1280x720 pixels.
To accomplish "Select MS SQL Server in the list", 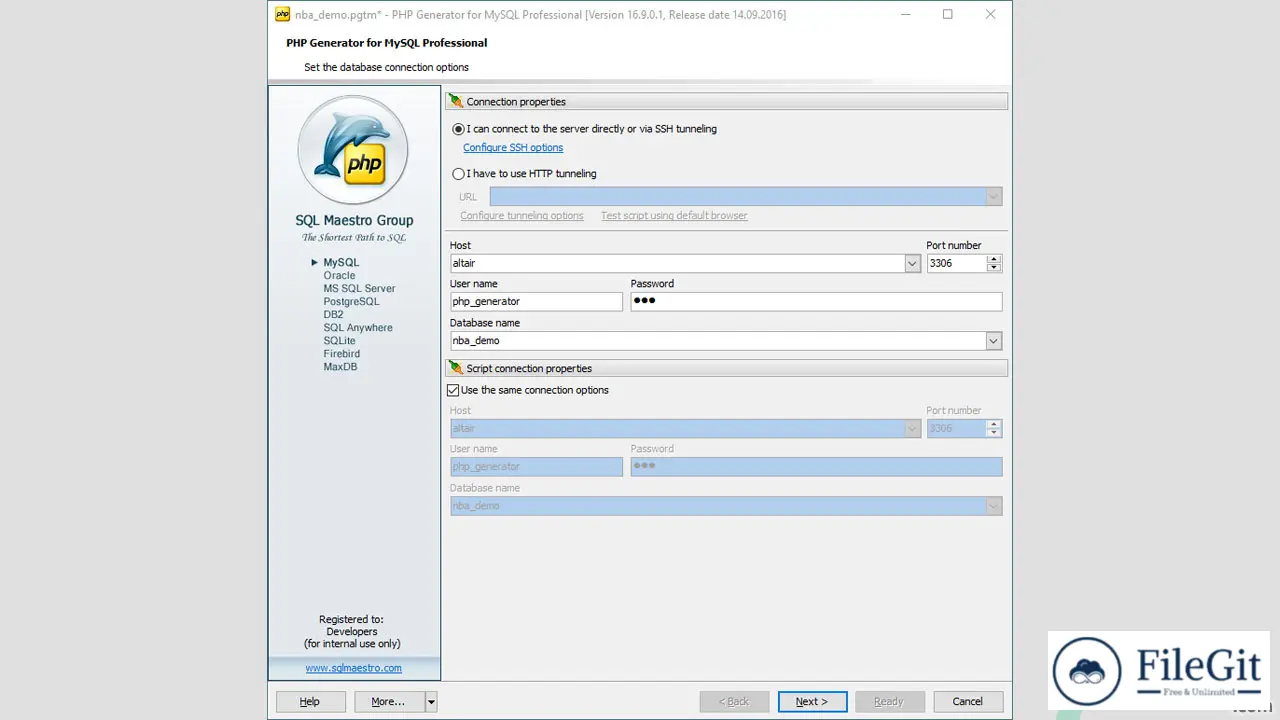I will pyautogui.click(x=359, y=288).
